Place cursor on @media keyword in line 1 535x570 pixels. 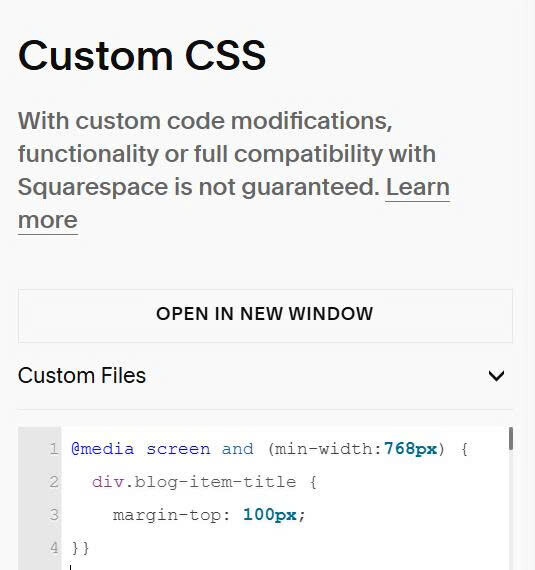click(102, 449)
